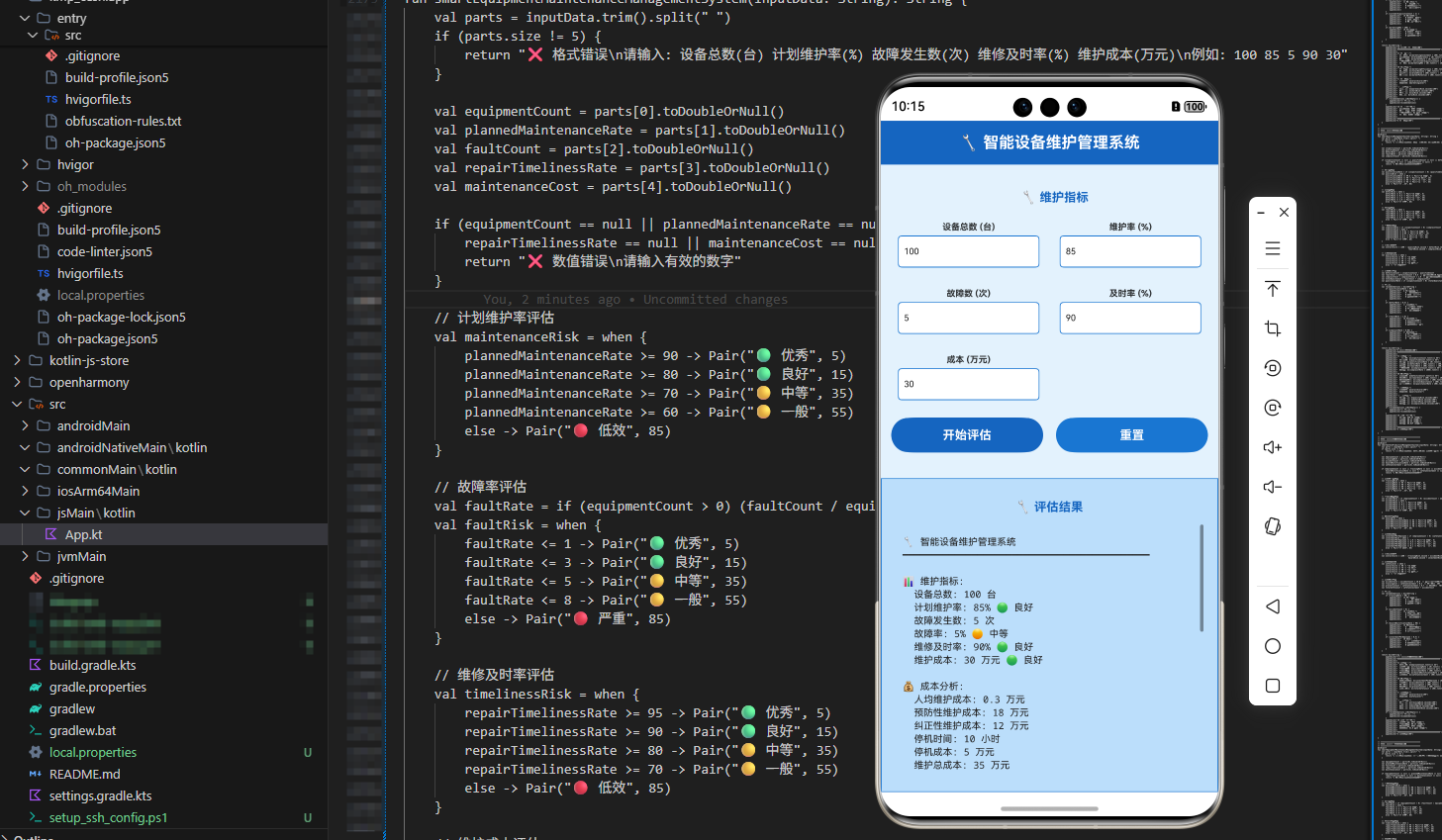1442x840 pixels.
Task: Expand the hvigor folder
Action: click(x=25, y=164)
